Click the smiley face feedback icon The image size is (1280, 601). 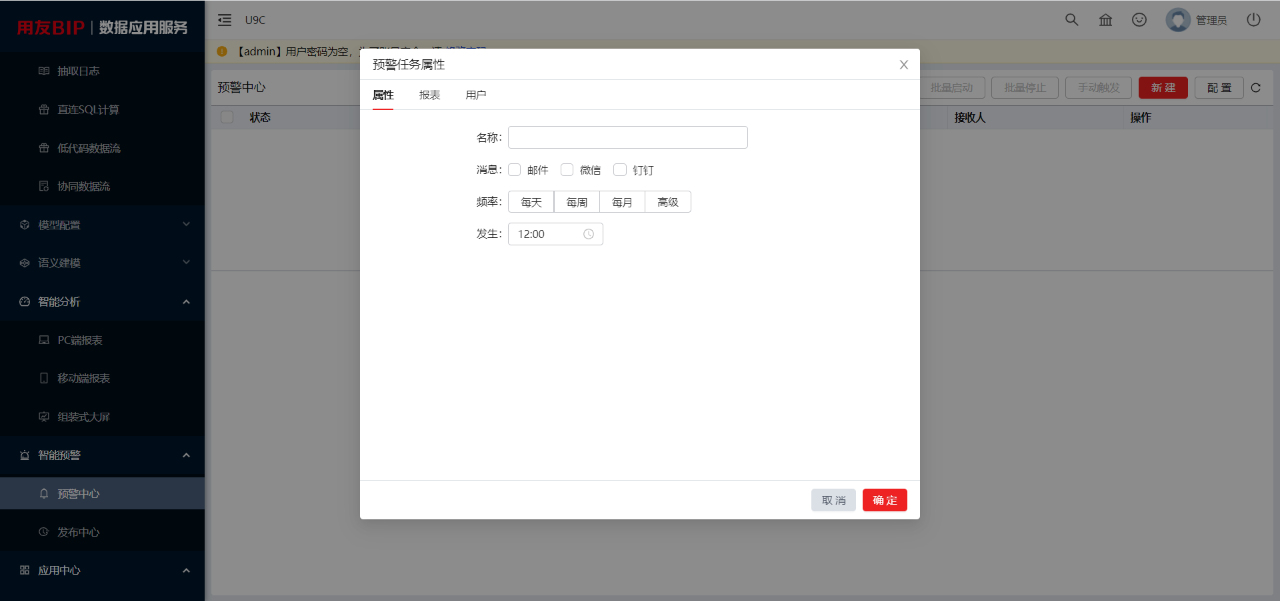coord(1139,20)
